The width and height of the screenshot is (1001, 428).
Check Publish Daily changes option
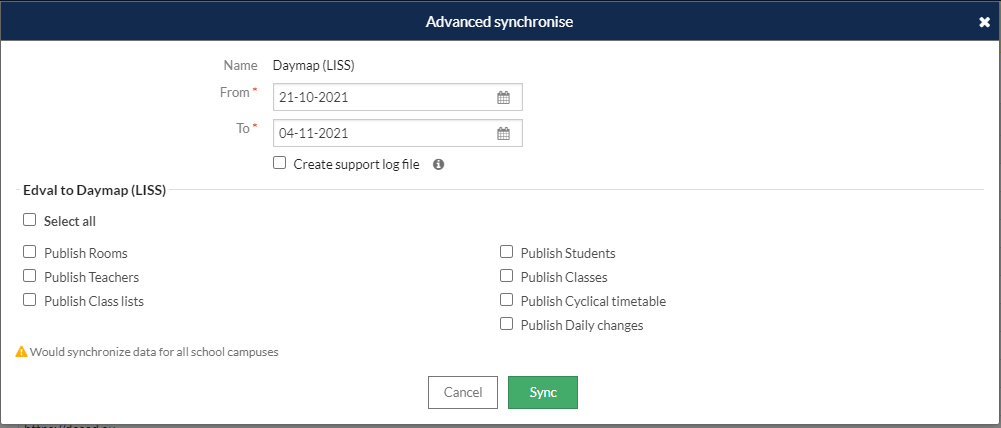coord(506,323)
